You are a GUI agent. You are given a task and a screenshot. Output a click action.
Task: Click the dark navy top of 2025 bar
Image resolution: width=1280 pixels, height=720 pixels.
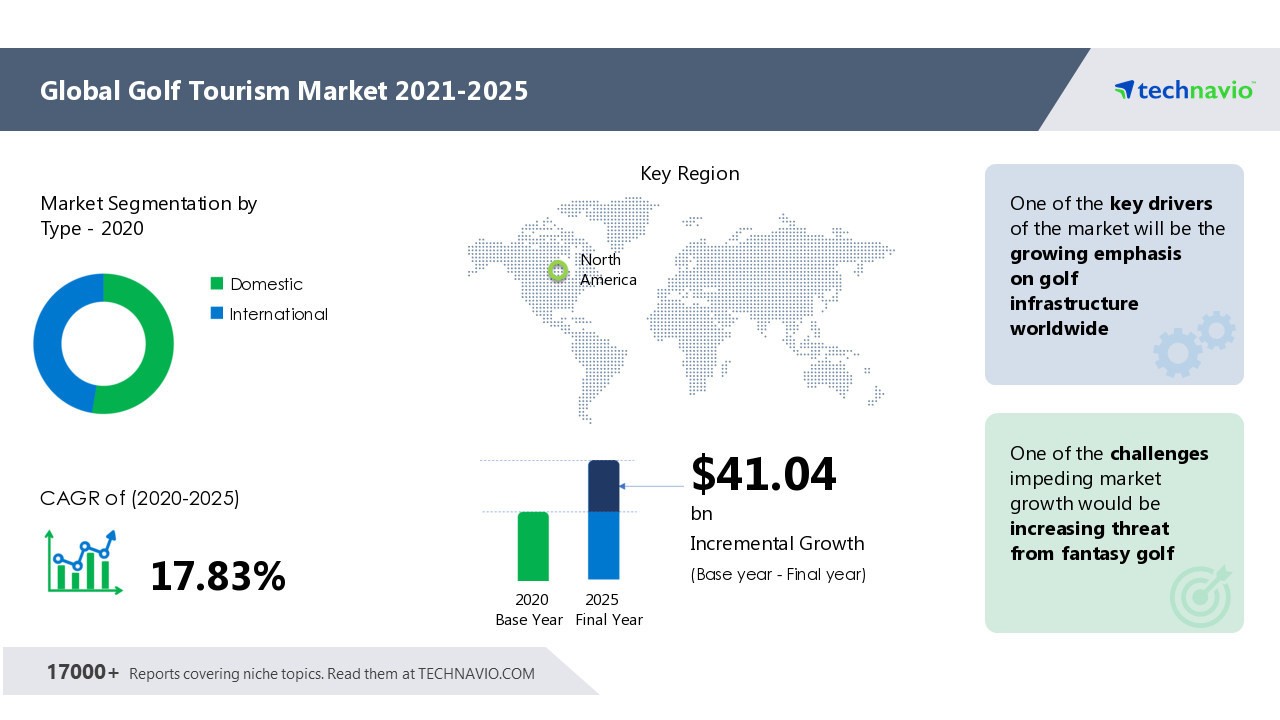point(603,485)
